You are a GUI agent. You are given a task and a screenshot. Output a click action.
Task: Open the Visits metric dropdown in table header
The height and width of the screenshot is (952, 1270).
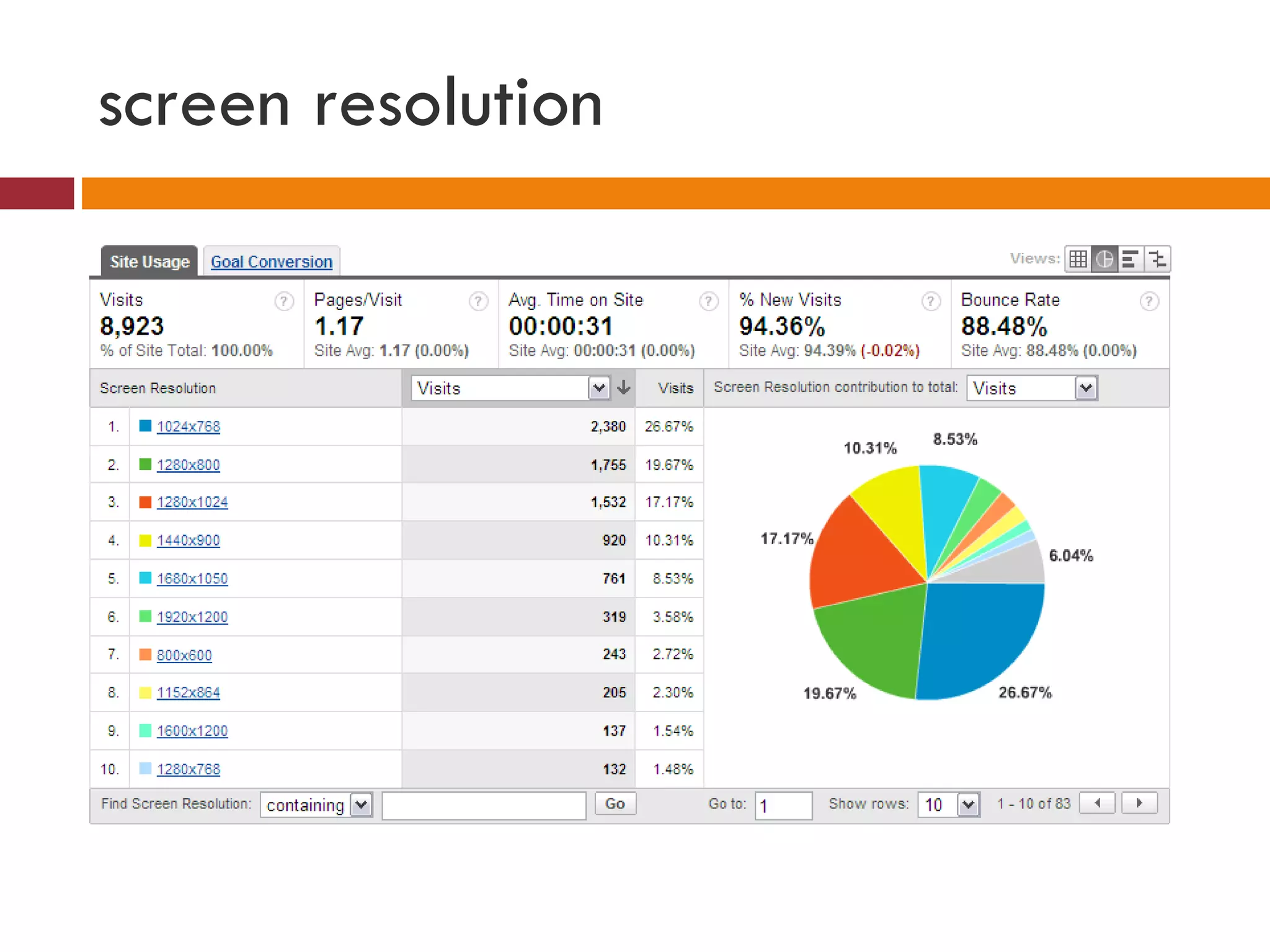(x=511, y=388)
